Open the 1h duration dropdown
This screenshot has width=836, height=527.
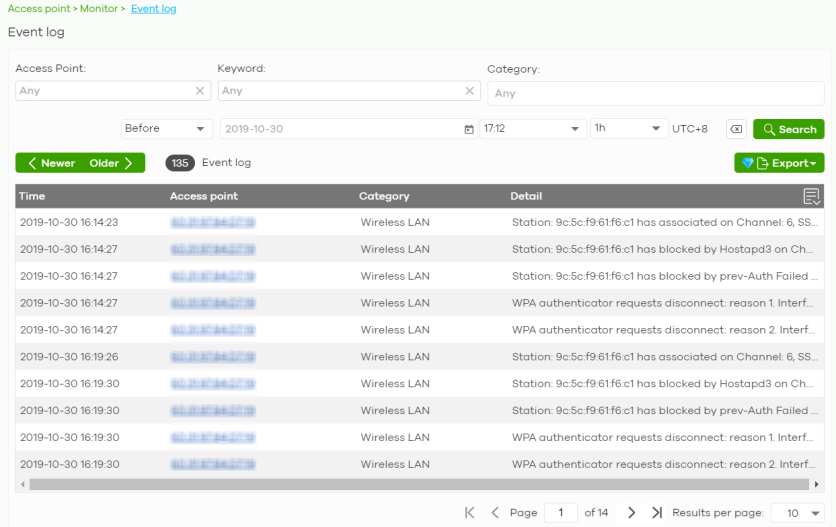628,129
